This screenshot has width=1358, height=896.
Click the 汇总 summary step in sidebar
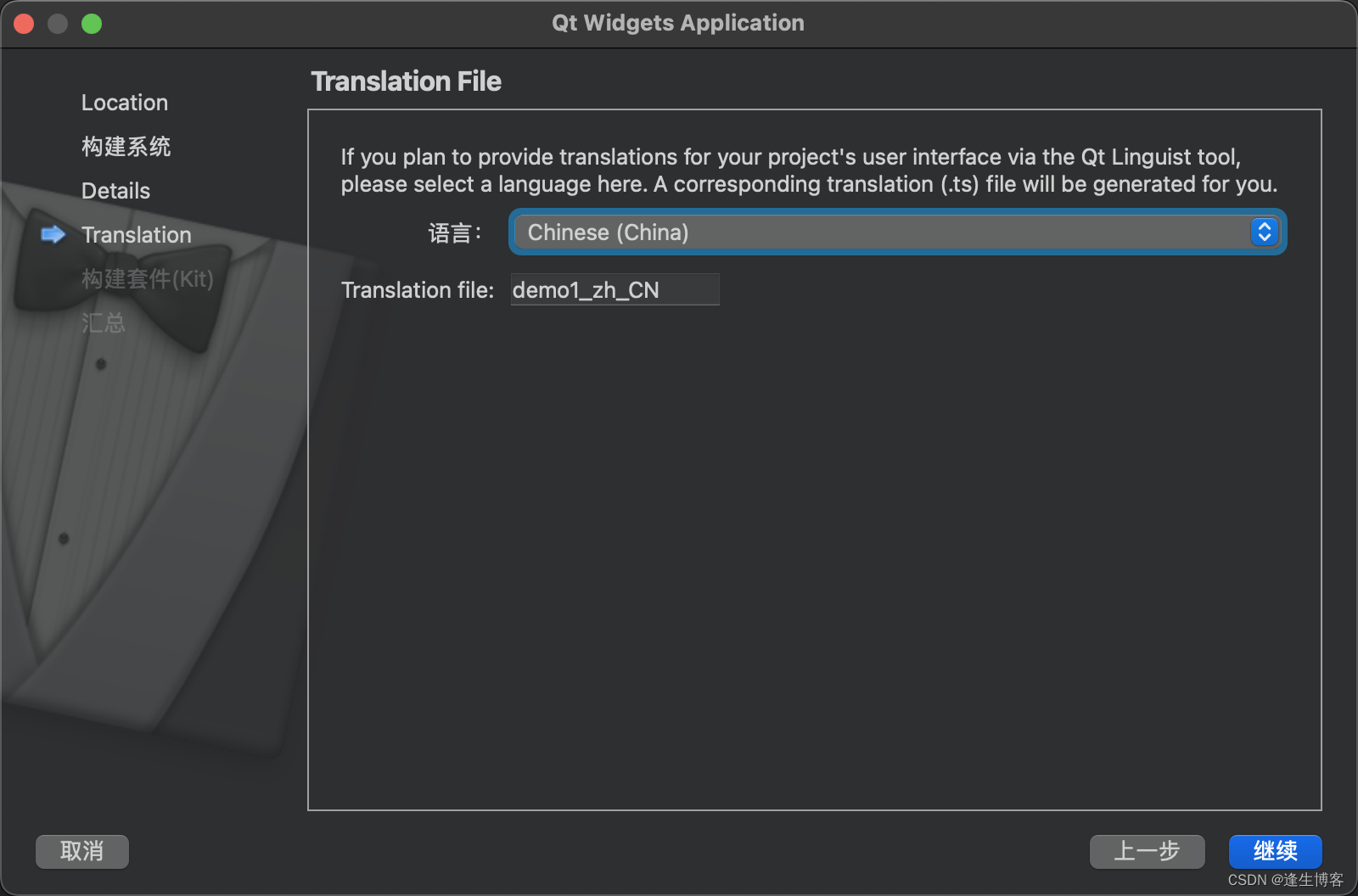coord(104,323)
